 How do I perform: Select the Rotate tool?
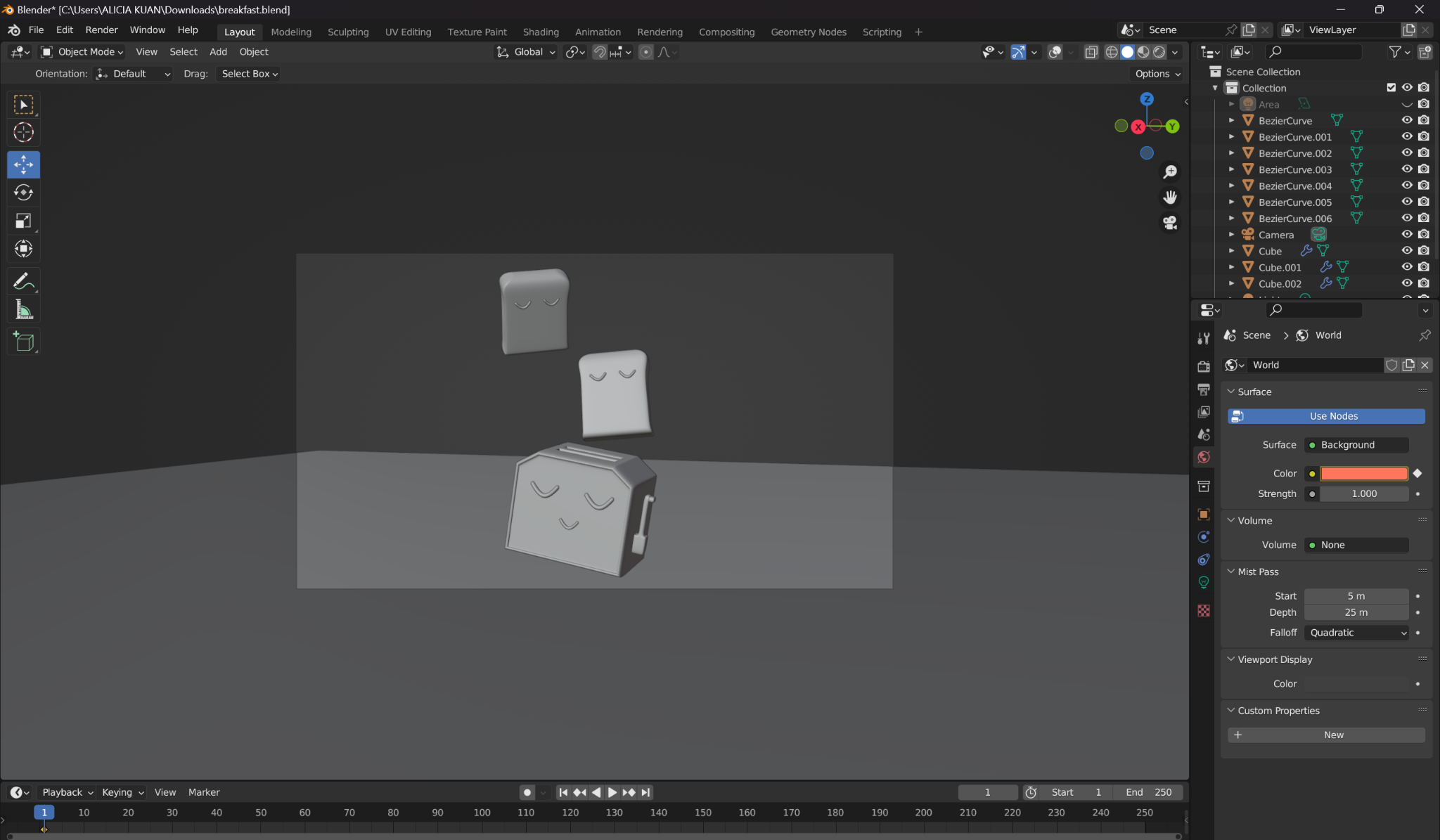tap(23, 193)
